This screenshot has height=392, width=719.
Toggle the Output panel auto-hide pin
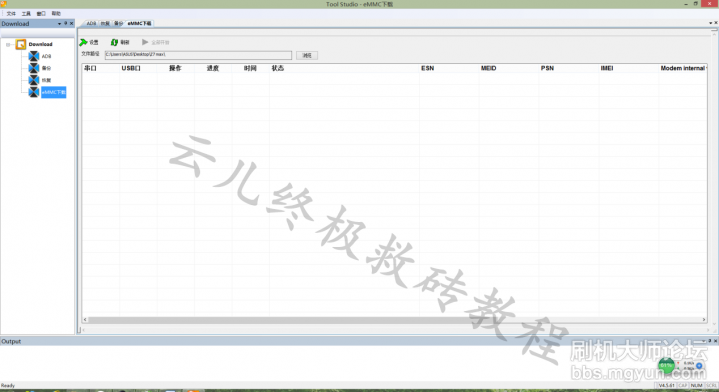[709, 341]
